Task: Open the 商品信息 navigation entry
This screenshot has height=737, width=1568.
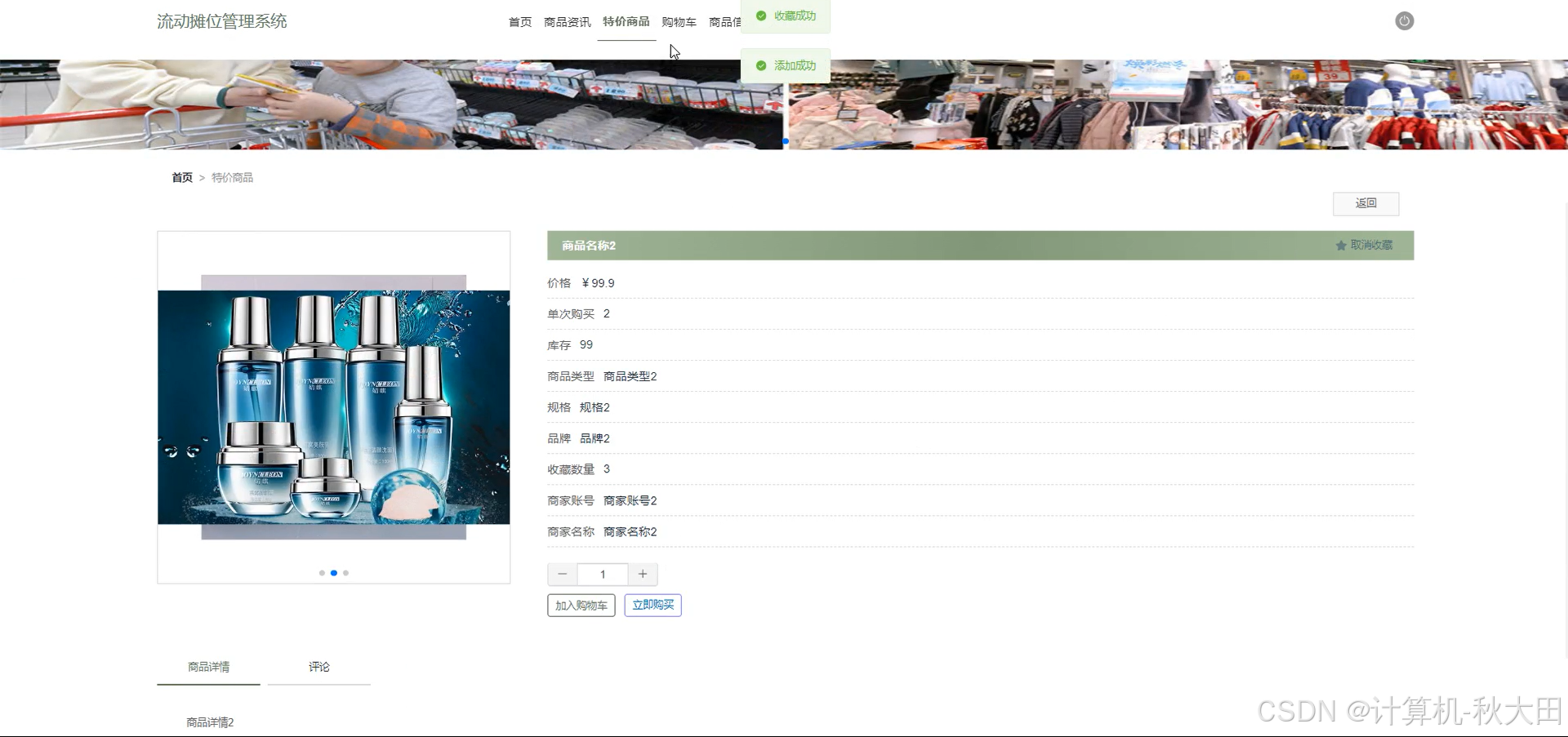Action: [x=725, y=22]
